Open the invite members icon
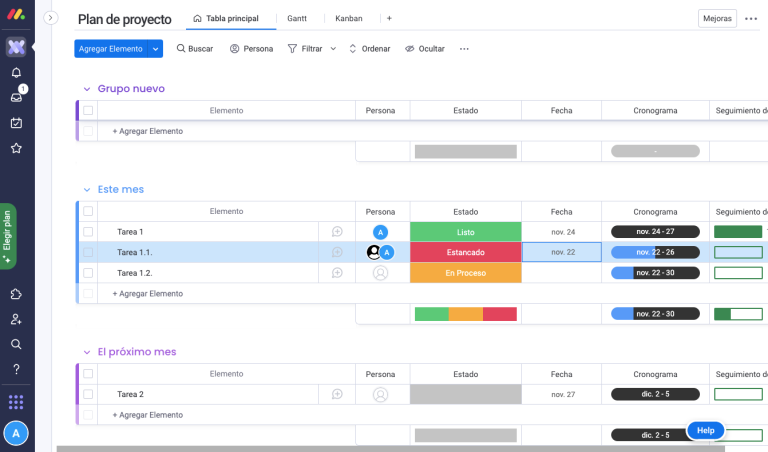This screenshot has height=452, width=768. 16,319
